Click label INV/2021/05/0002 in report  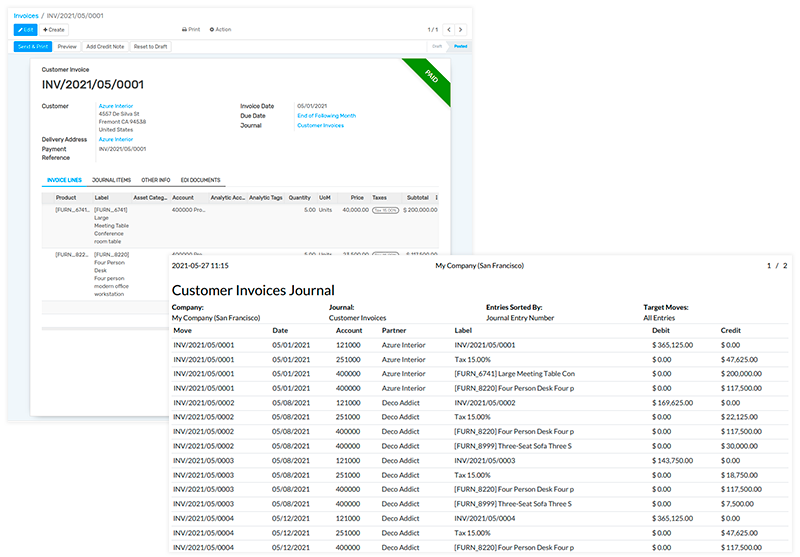click(x=485, y=403)
